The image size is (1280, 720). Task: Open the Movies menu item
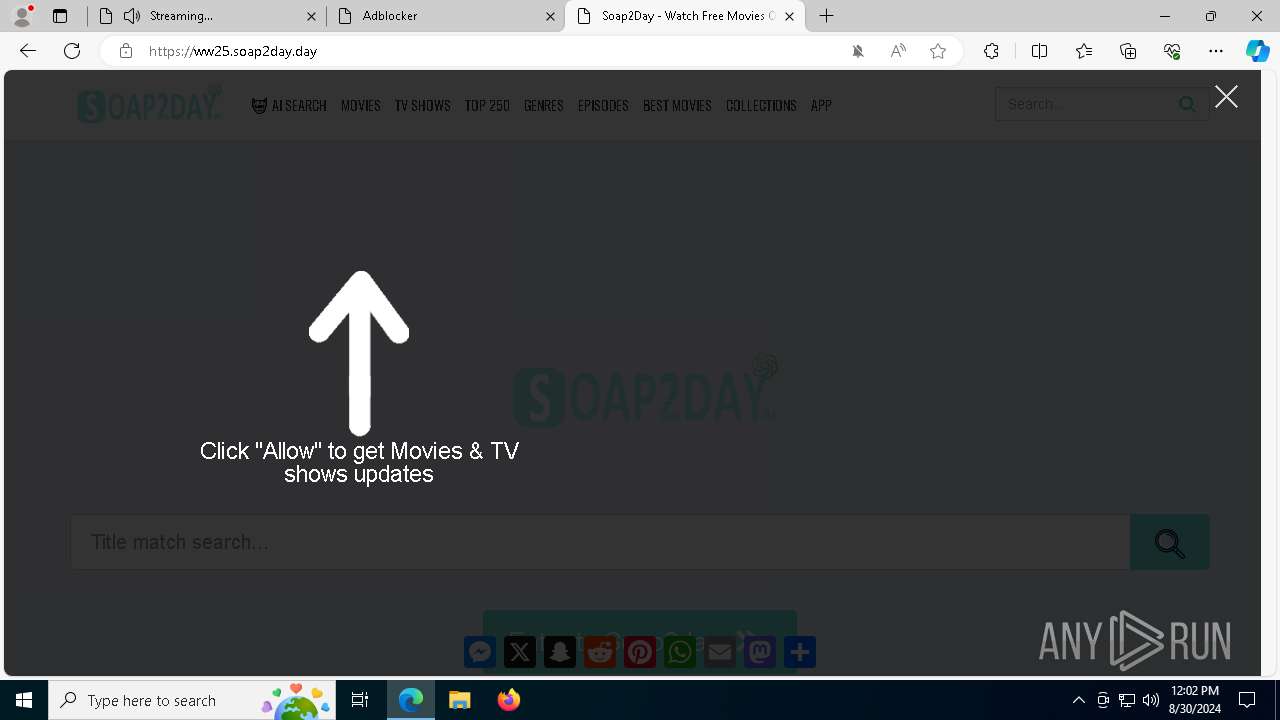[360, 105]
